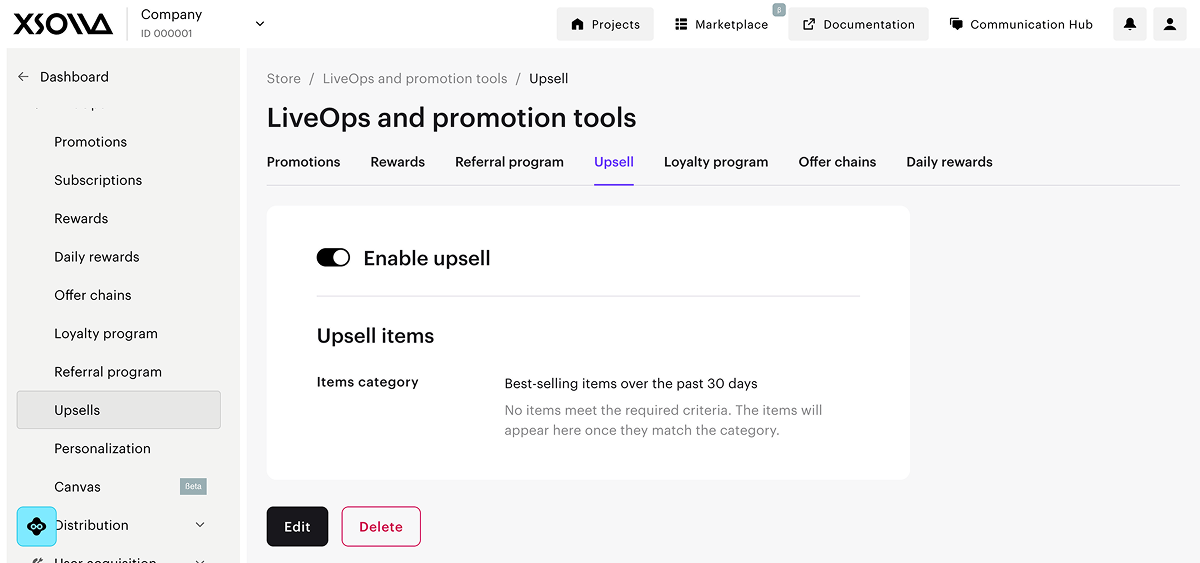Viewport: 1200px width, 563px height.
Task: Select Canvas in the sidebar
Action: [77, 487]
